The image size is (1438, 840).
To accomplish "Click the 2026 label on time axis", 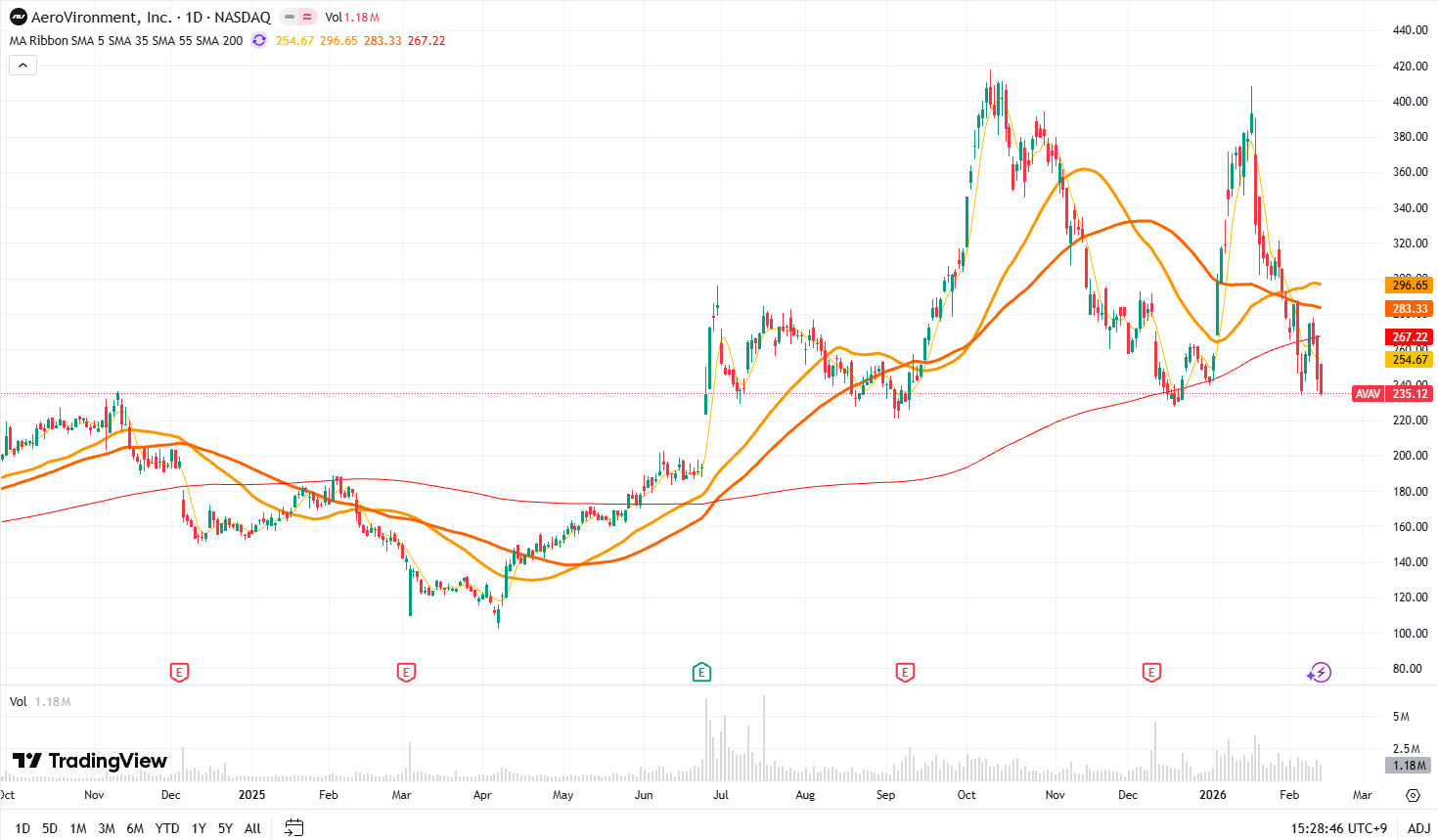I will click(x=1213, y=795).
